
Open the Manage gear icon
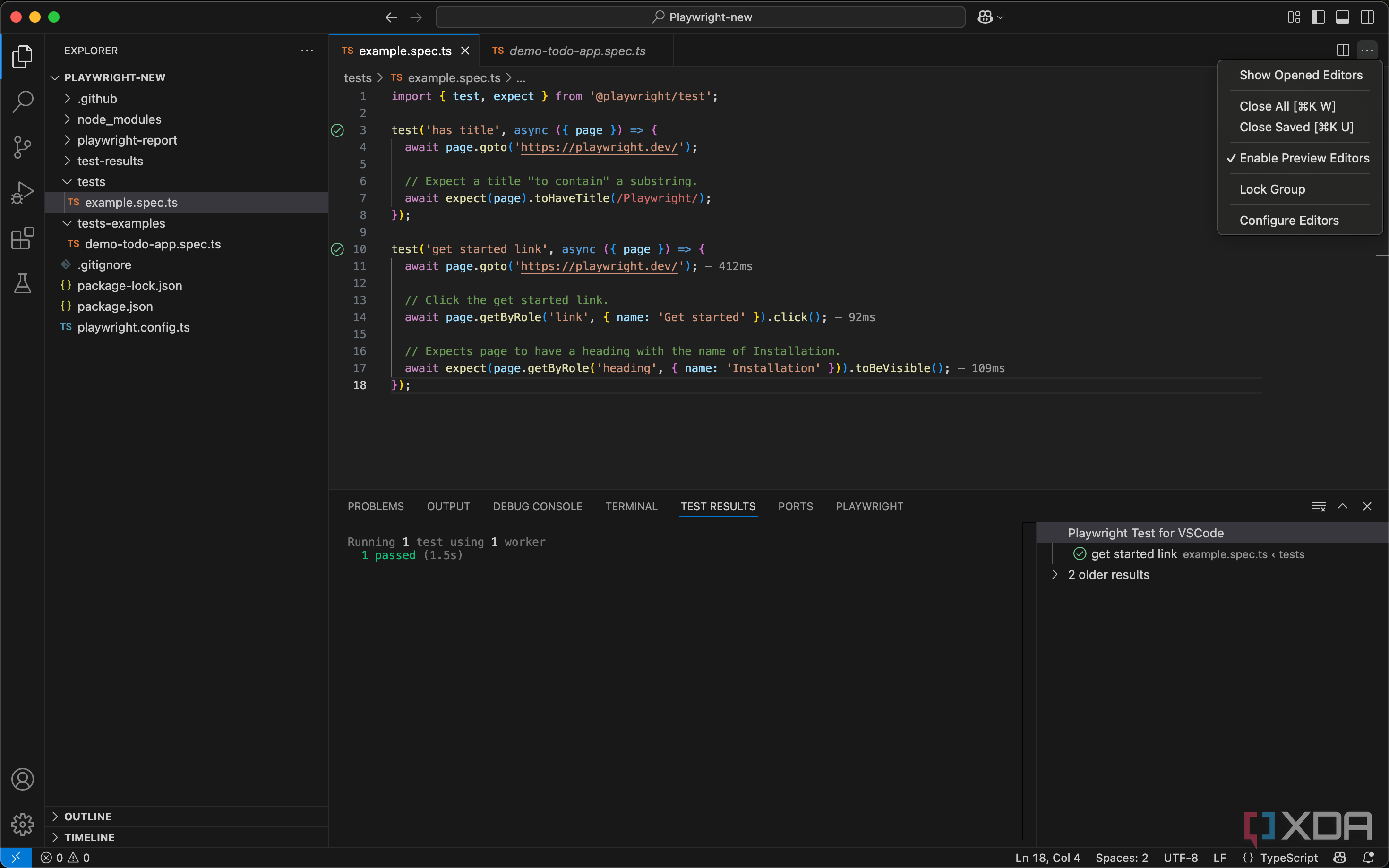(22, 825)
